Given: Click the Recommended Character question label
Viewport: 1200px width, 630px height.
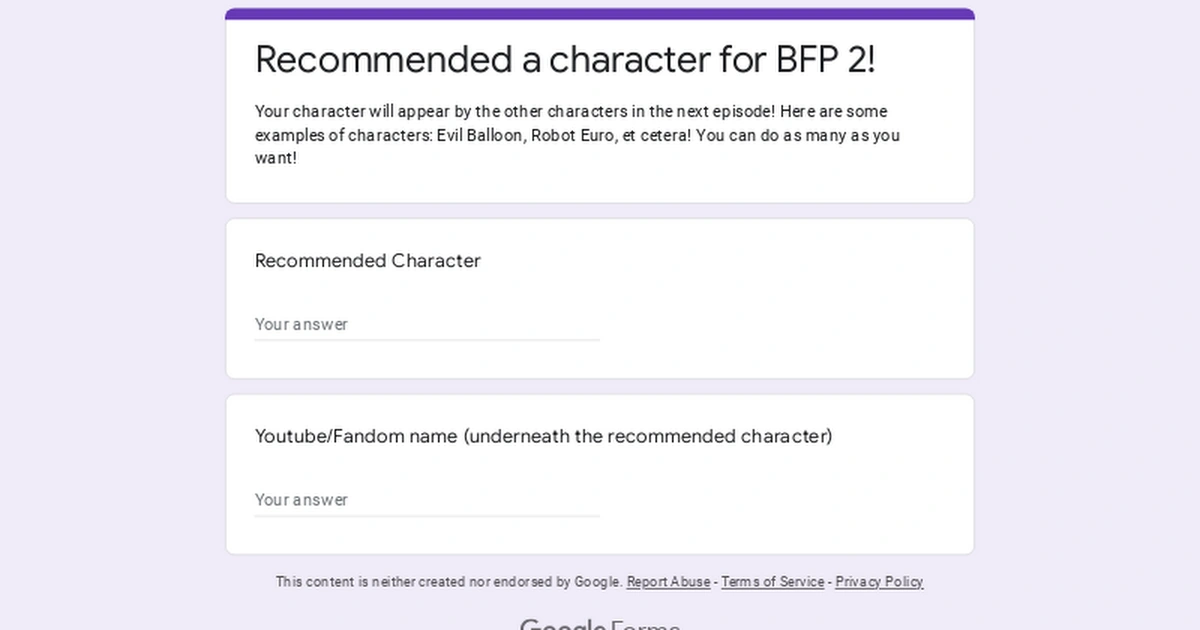Looking at the screenshot, I should tap(367, 260).
